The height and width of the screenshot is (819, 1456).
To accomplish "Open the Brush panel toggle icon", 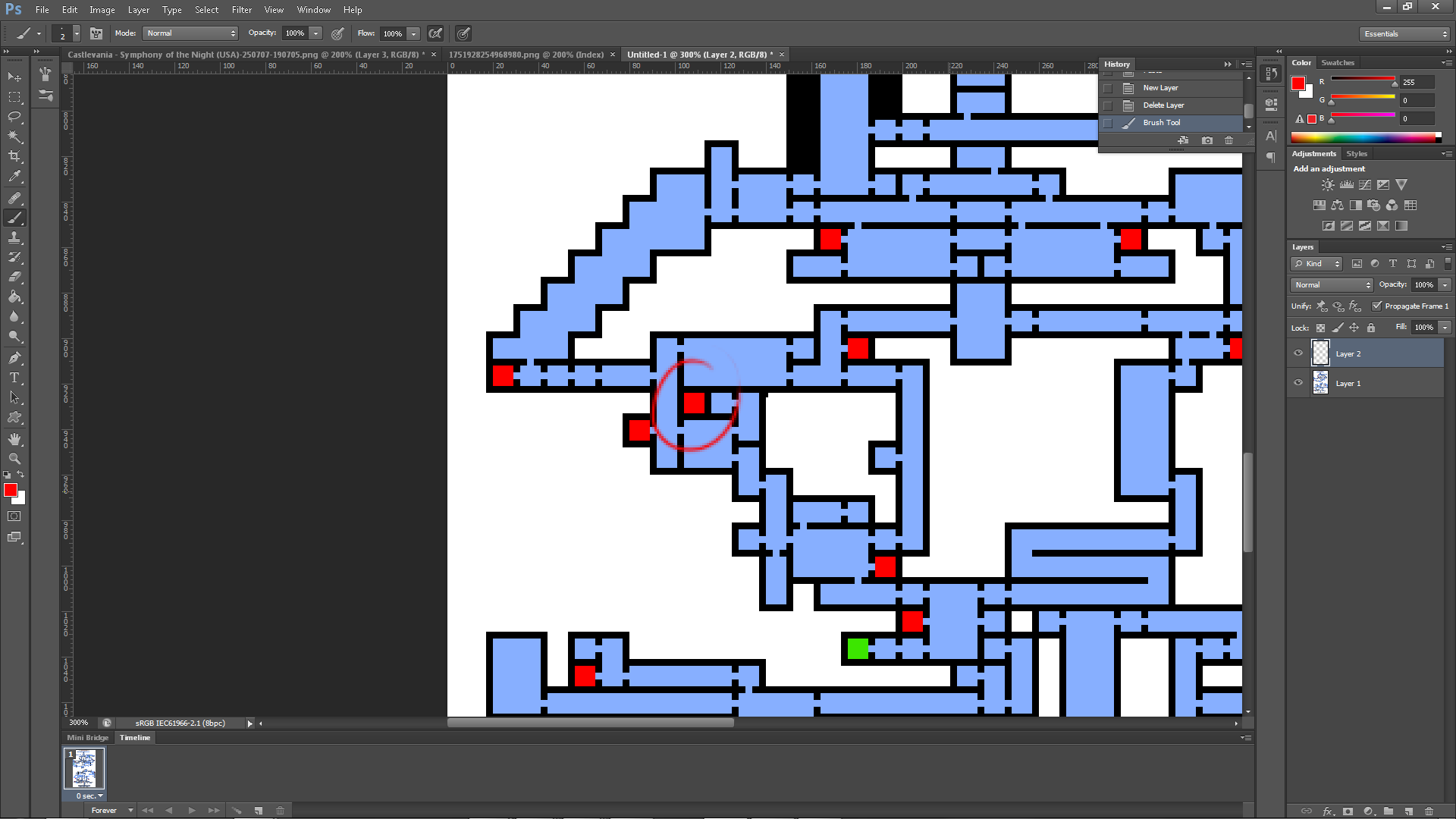I will [x=96, y=33].
